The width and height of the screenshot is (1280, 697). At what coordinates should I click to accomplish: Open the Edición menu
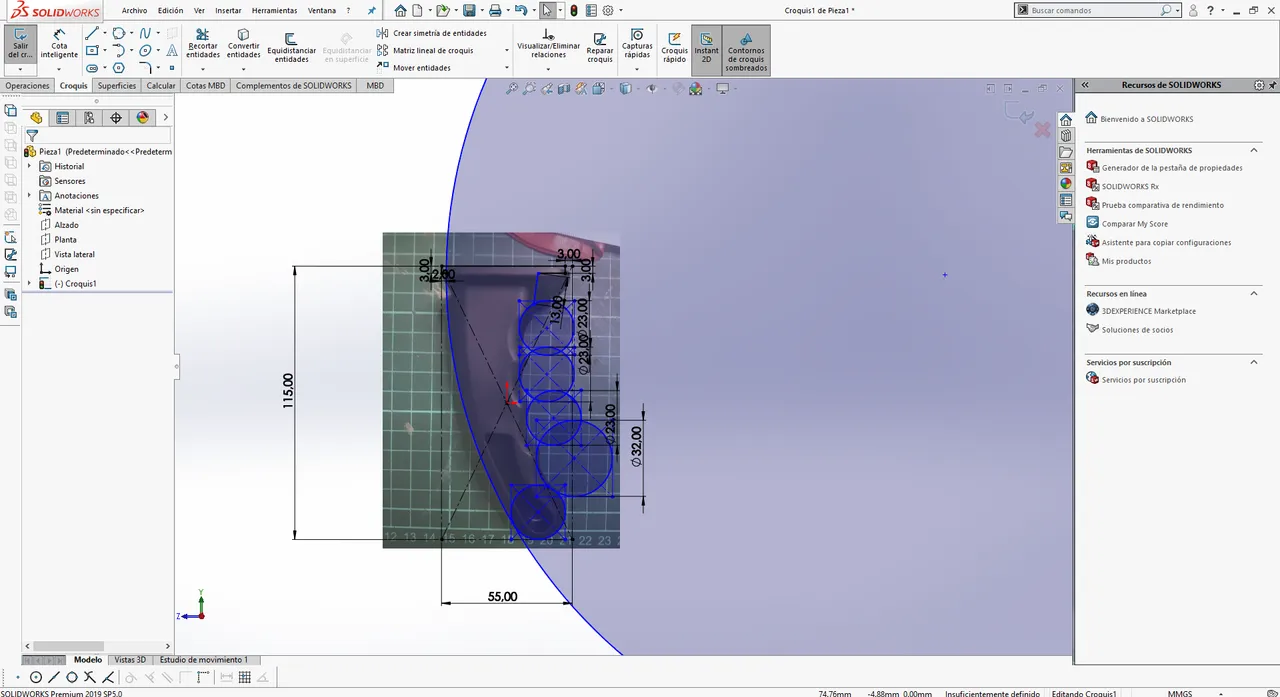[x=170, y=10]
